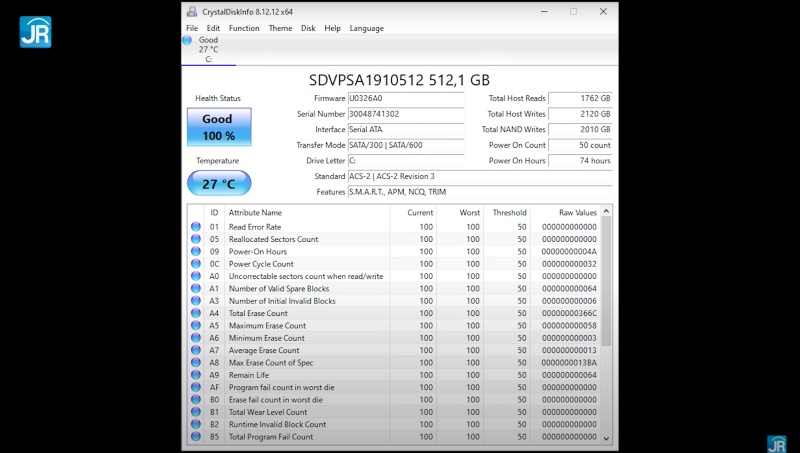
Task: Click the Firmware field U0326A0
Action: (406, 98)
